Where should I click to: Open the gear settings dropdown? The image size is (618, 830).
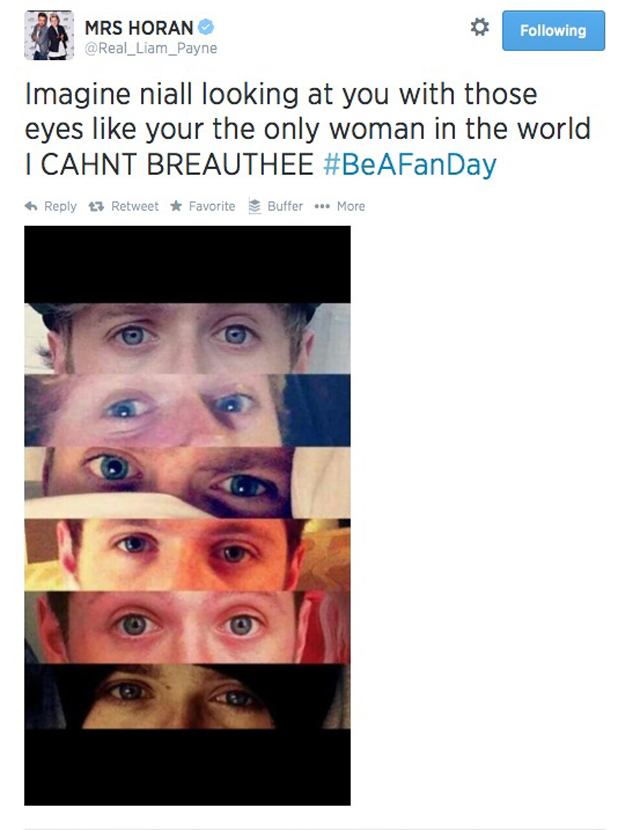(480, 27)
